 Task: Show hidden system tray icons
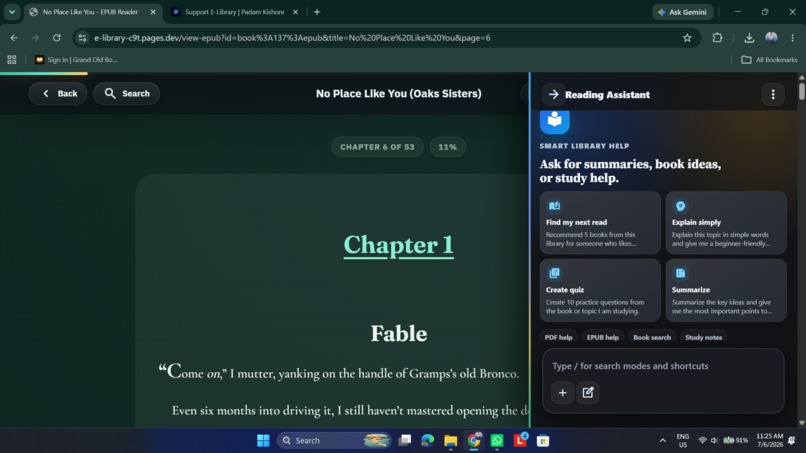[x=663, y=441]
